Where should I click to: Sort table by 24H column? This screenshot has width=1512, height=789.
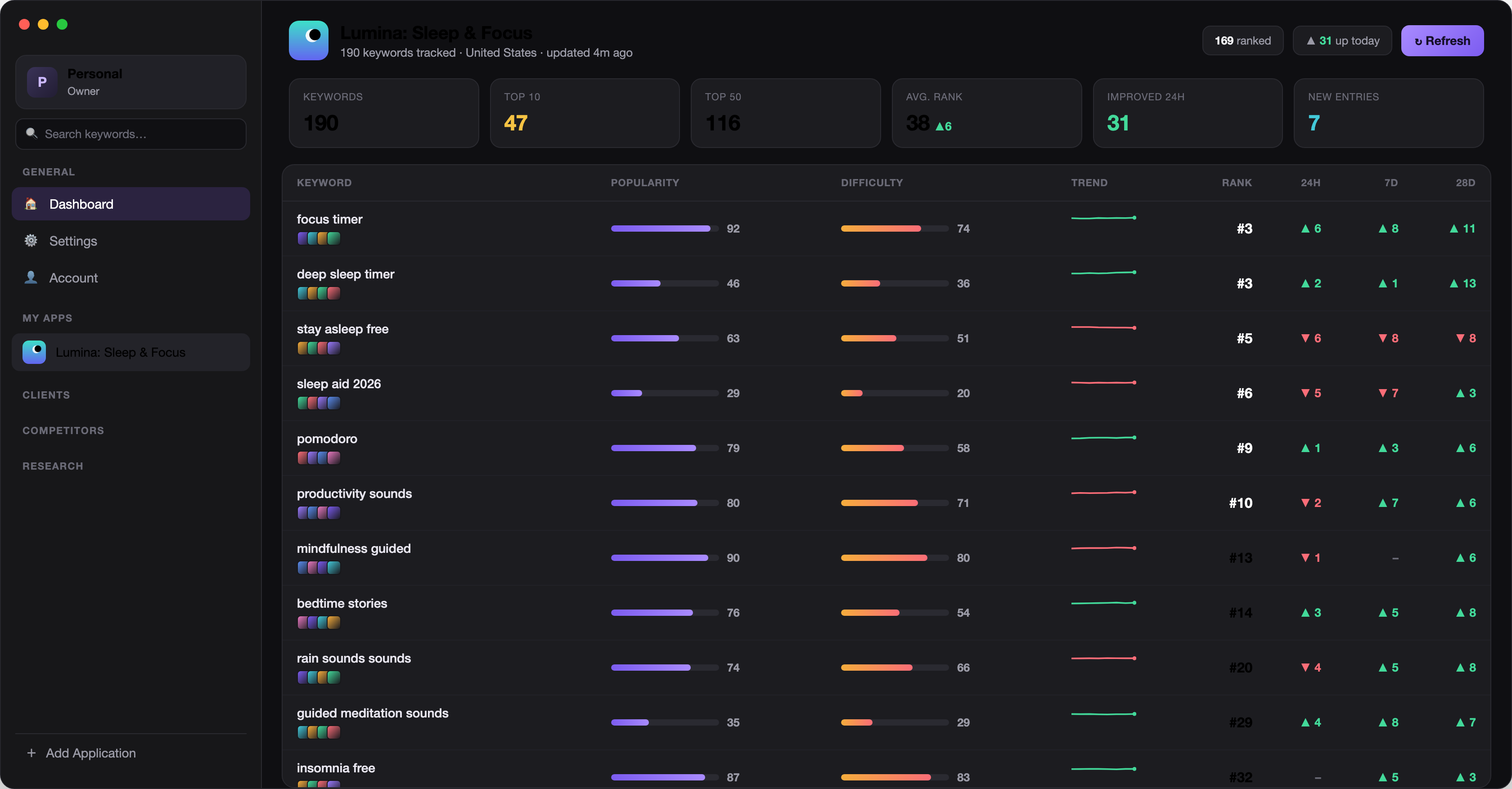tap(1310, 183)
